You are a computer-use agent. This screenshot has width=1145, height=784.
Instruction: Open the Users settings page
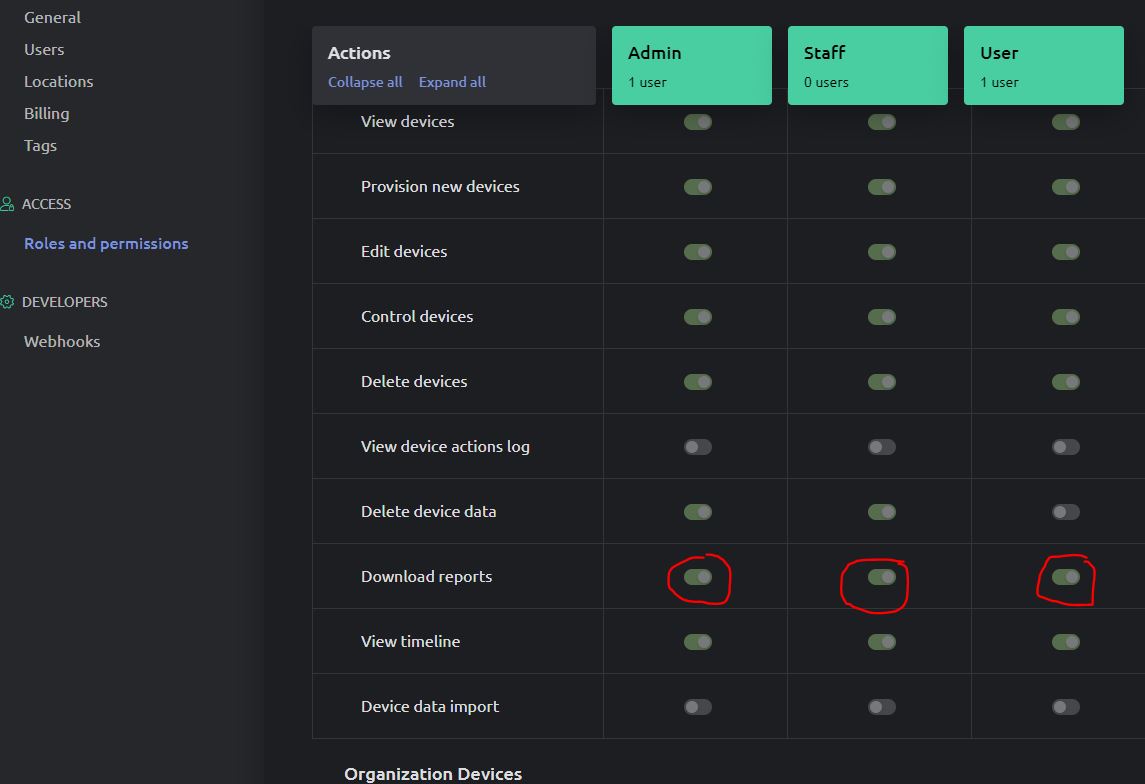(x=44, y=49)
